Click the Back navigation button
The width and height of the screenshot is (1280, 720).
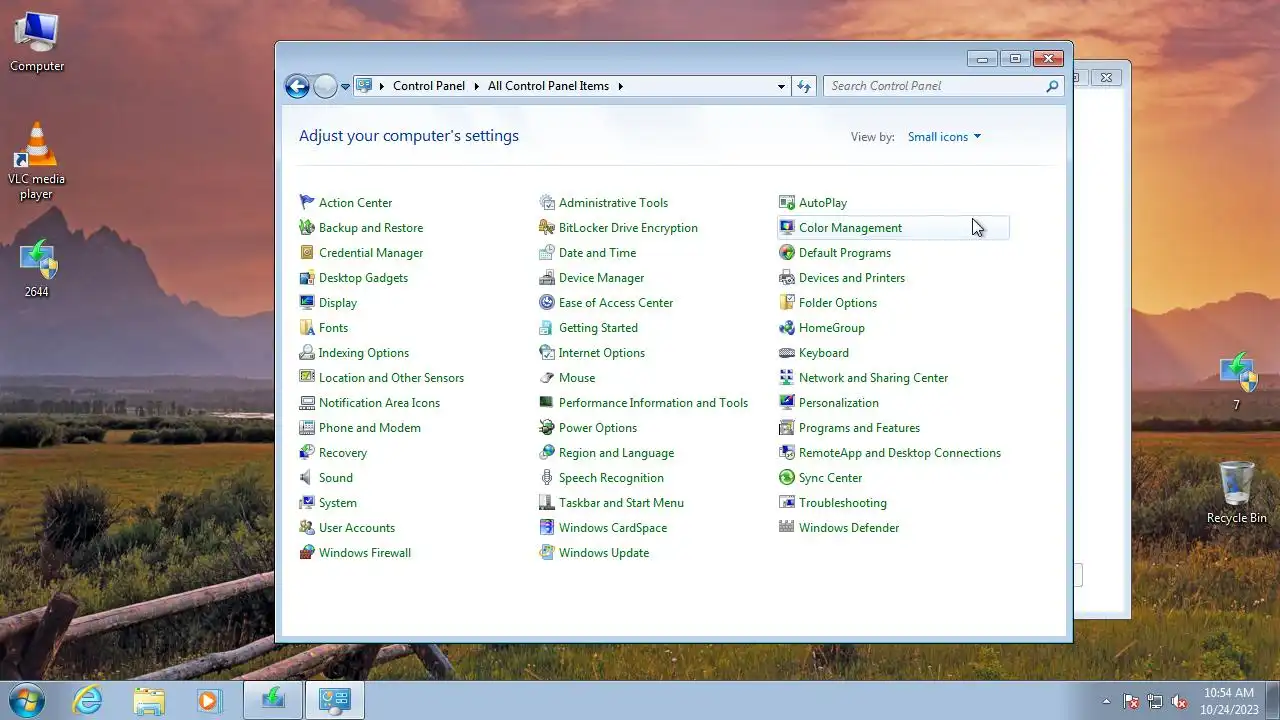point(297,86)
